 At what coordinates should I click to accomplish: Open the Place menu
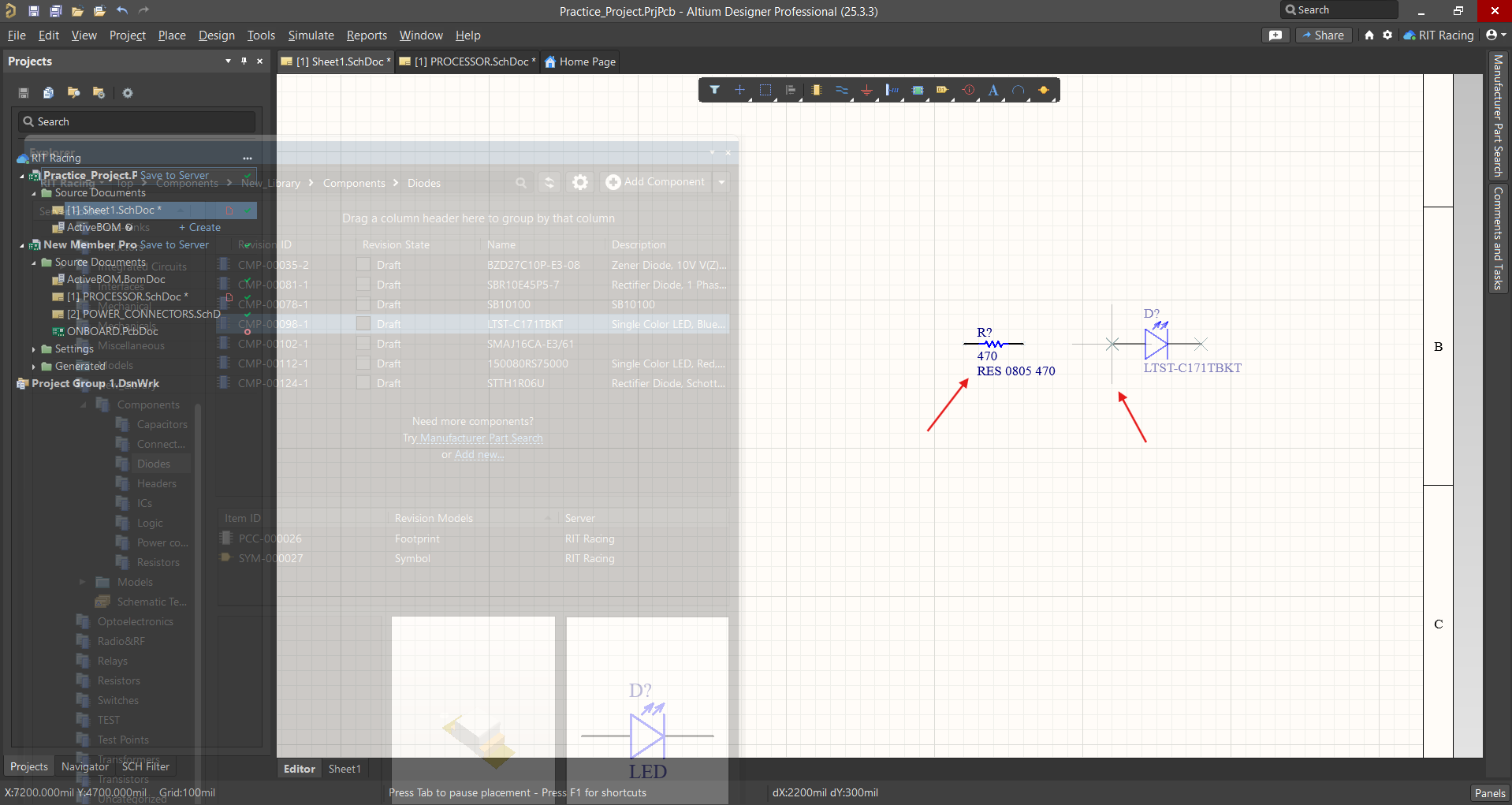pyautogui.click(x=172, y=35)
